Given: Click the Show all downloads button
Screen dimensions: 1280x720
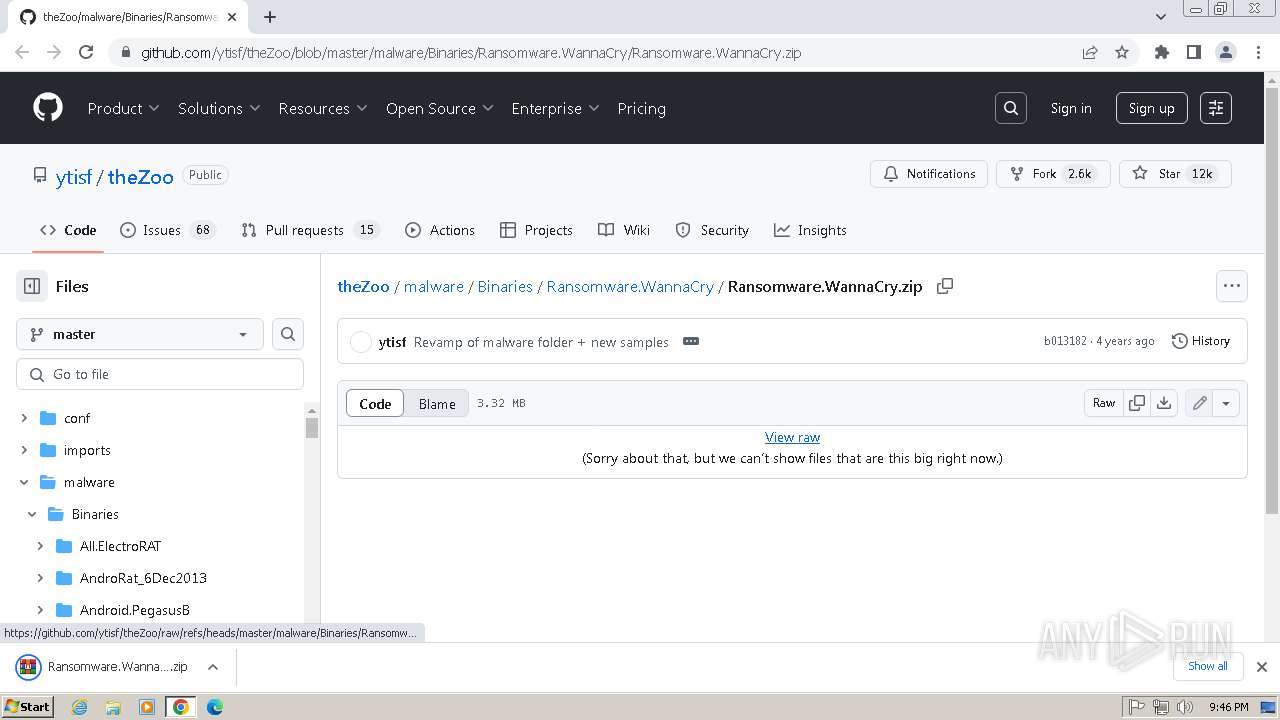Looking at the screenshot, I should 1207,666.
